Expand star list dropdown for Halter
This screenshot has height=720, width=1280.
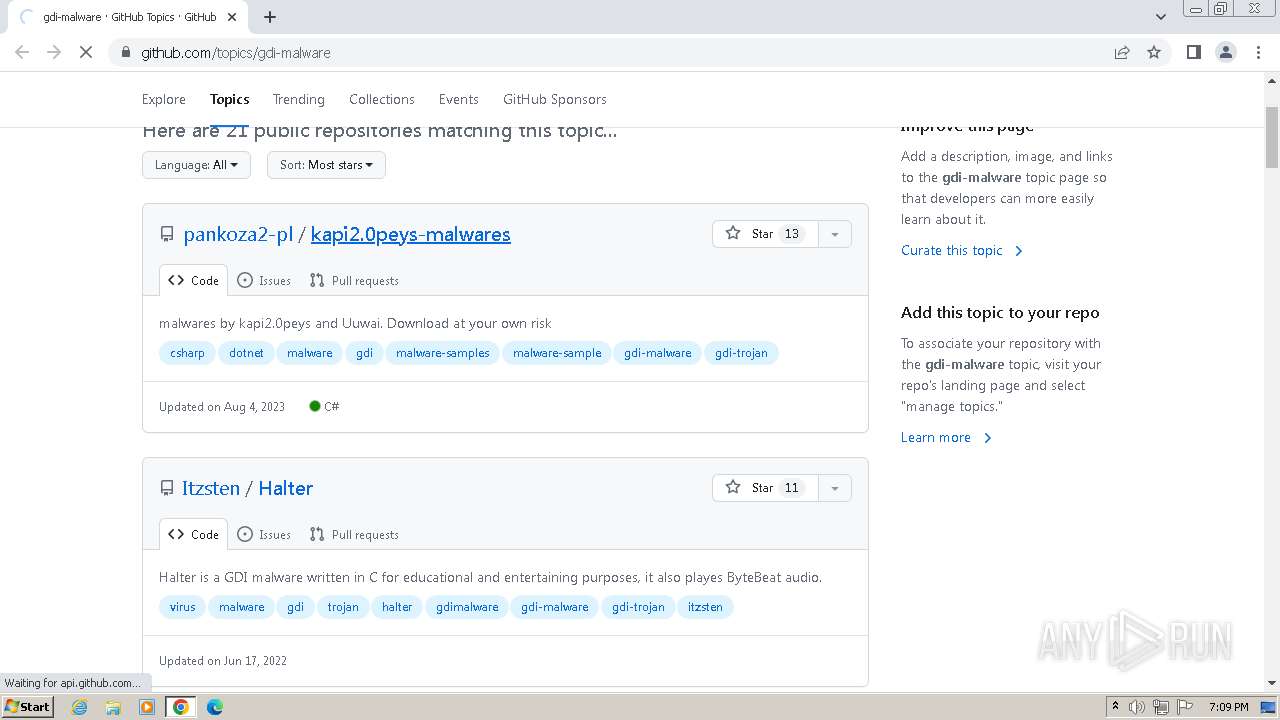pos(834,488)
